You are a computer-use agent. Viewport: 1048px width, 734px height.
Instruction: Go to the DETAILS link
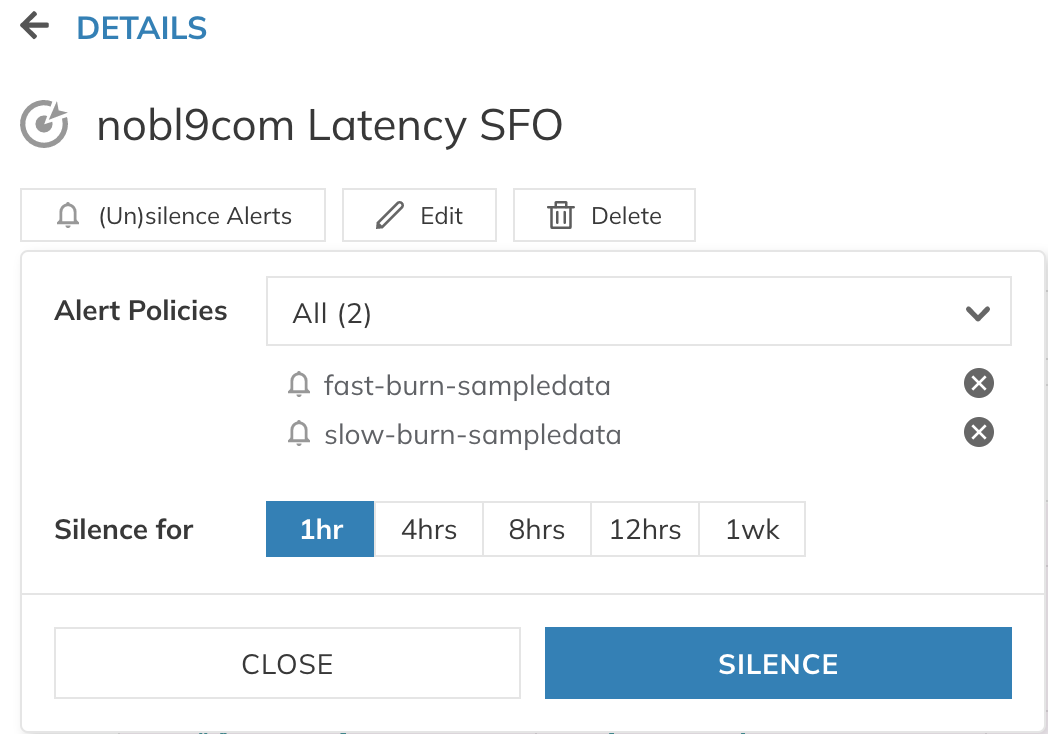click(x=141, y=28)
